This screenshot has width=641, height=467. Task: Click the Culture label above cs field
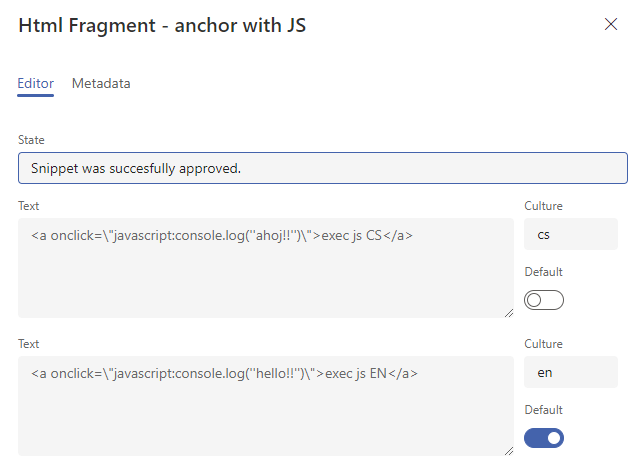(x=543, y=206)
